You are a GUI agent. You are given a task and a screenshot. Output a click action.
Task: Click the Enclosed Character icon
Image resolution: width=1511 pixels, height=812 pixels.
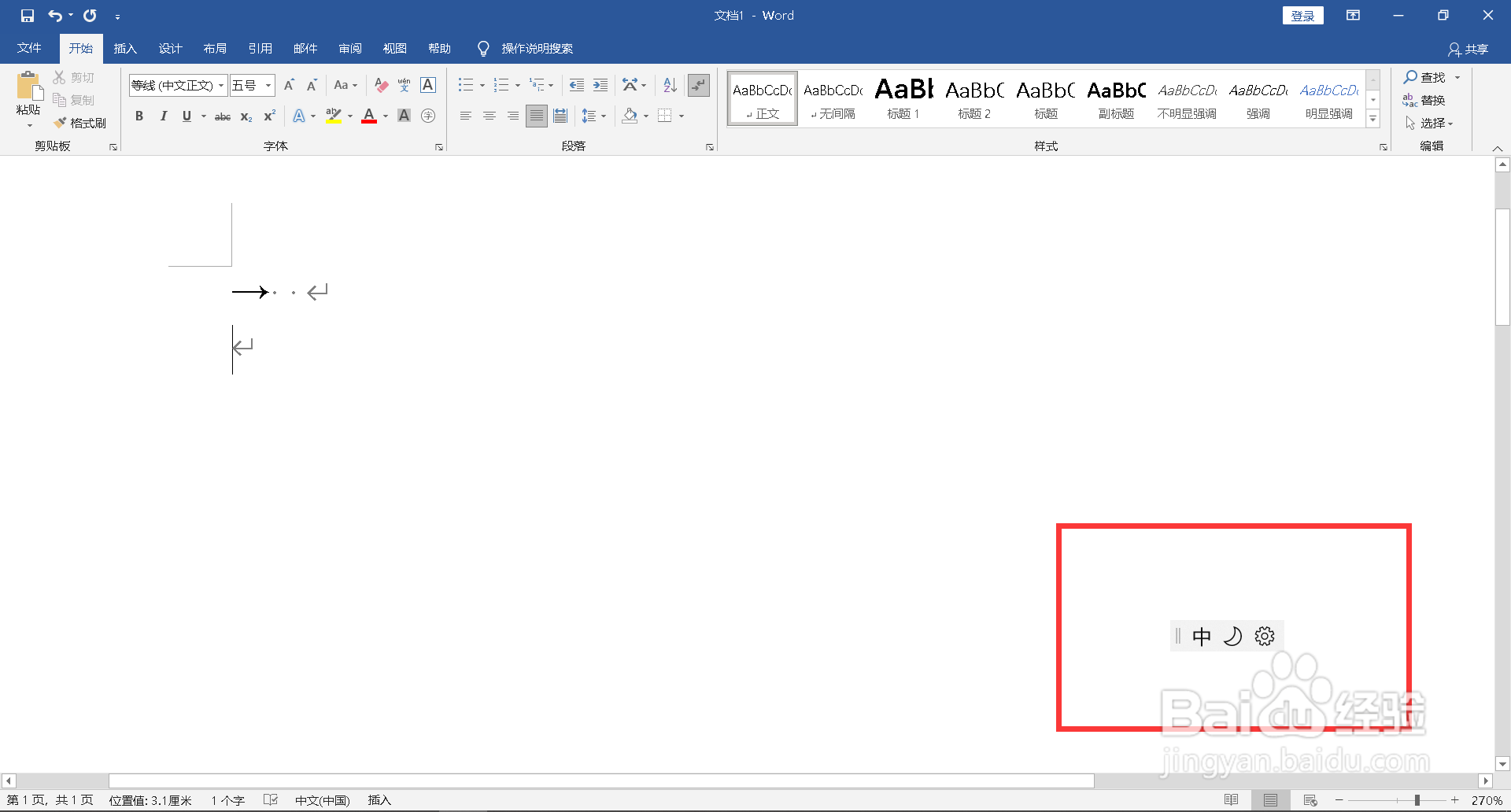pyautogui.click(x=428, y=116)
